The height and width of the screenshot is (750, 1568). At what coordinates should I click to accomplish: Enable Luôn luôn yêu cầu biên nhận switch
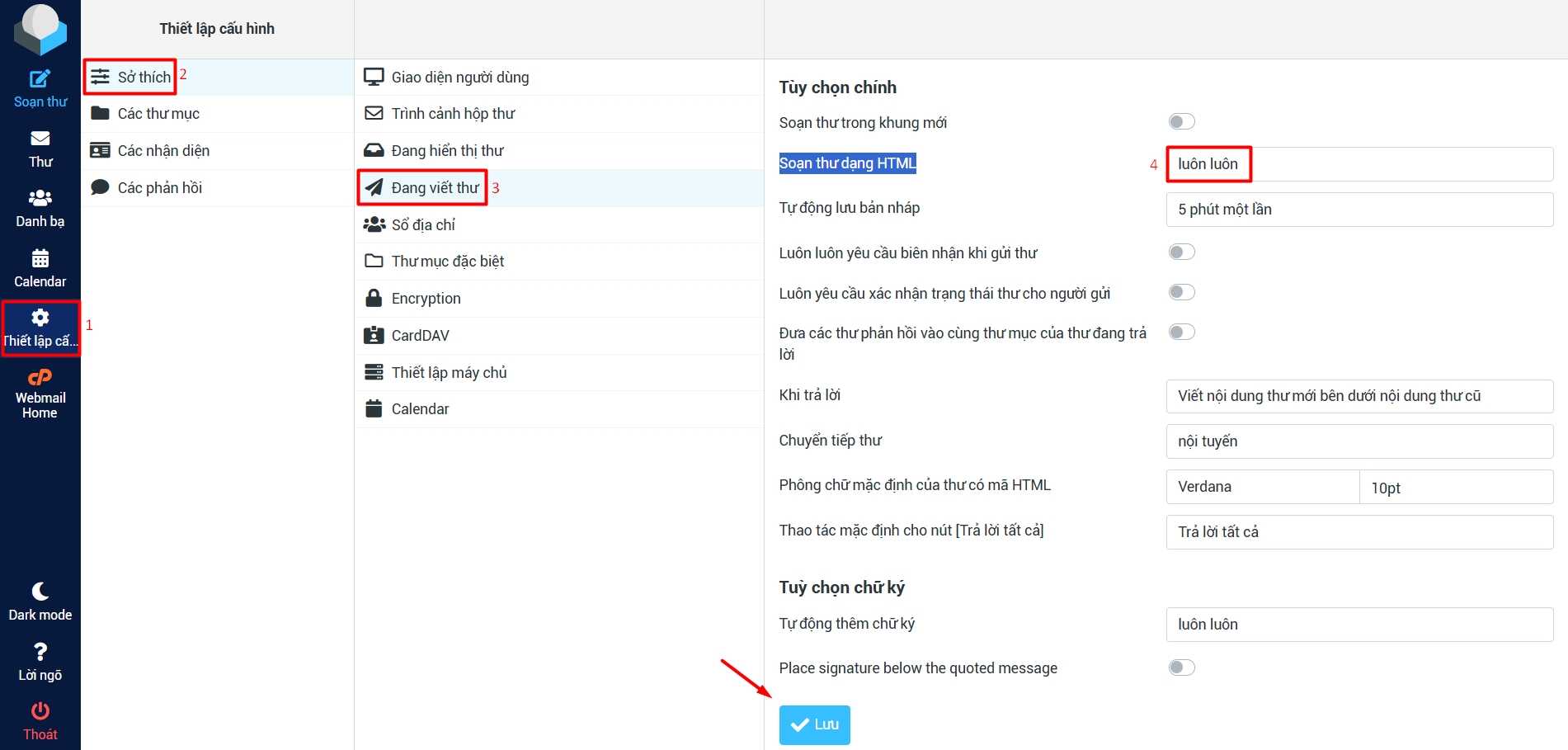[x=1181, y=252]
